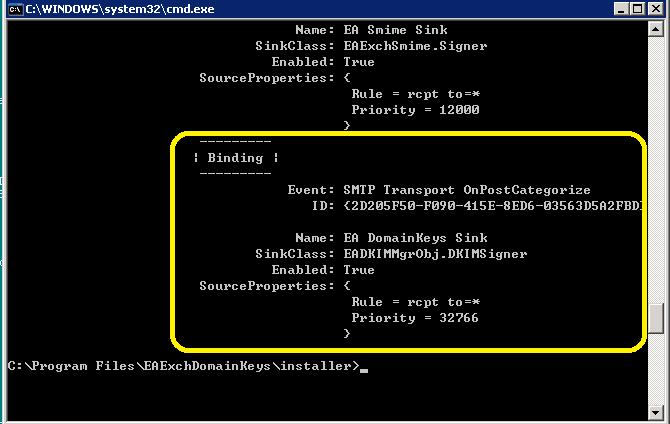The image size is (670, 424).
Task: Click the vertical scrollbar thumb
Action: [x=655, y=318]
